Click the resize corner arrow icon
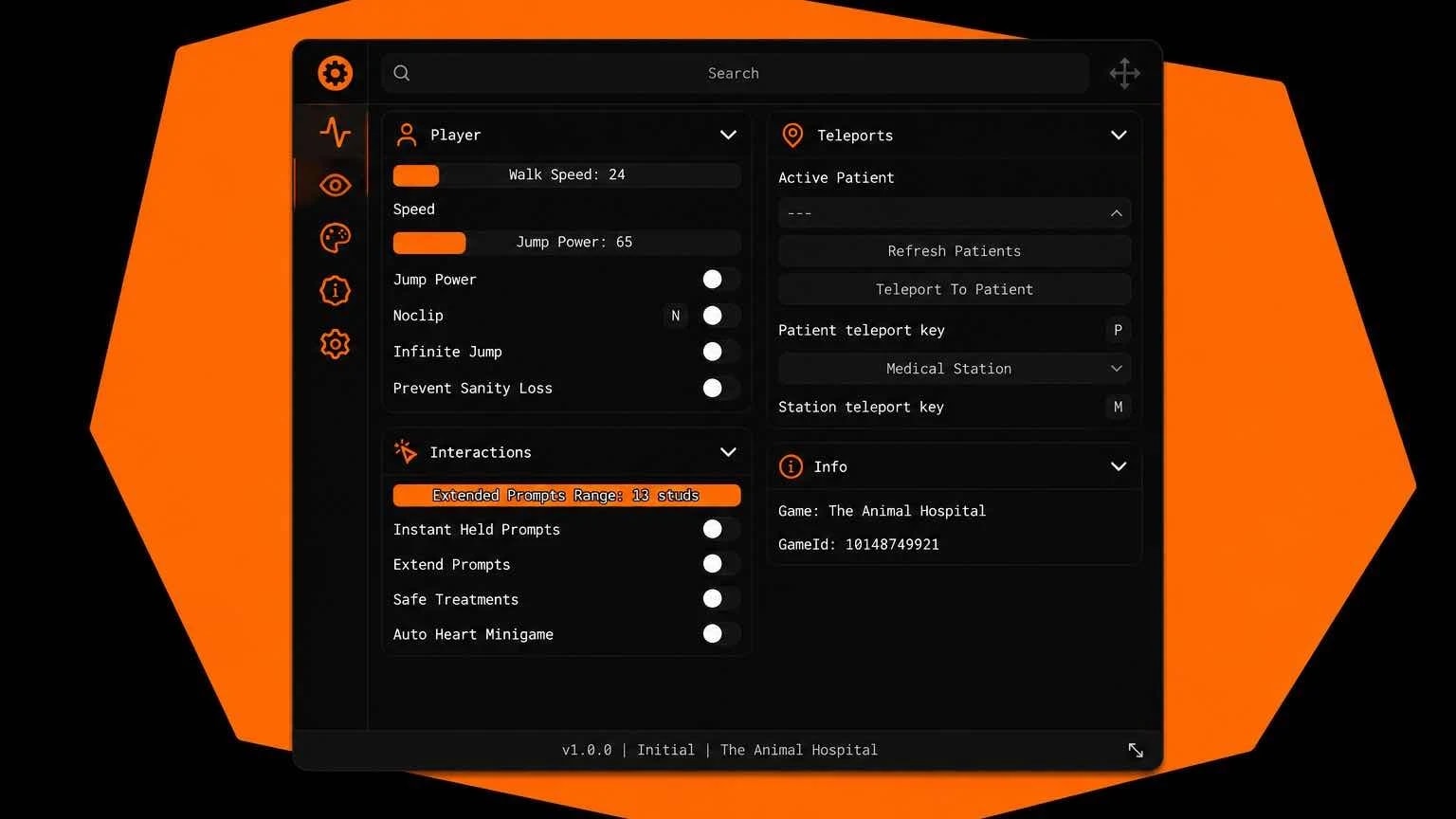Screen dimensions: 1456x819 [x=1136, y=750]
